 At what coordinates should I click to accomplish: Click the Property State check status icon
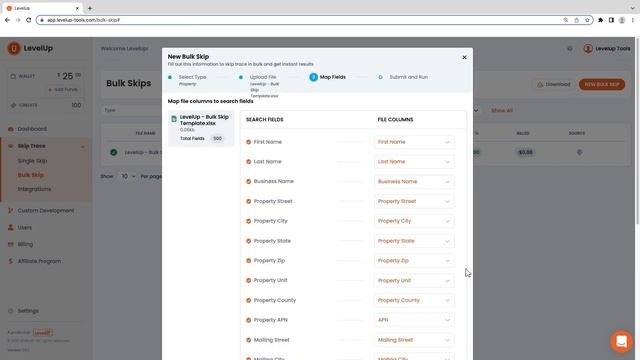[x=248, y=241]
